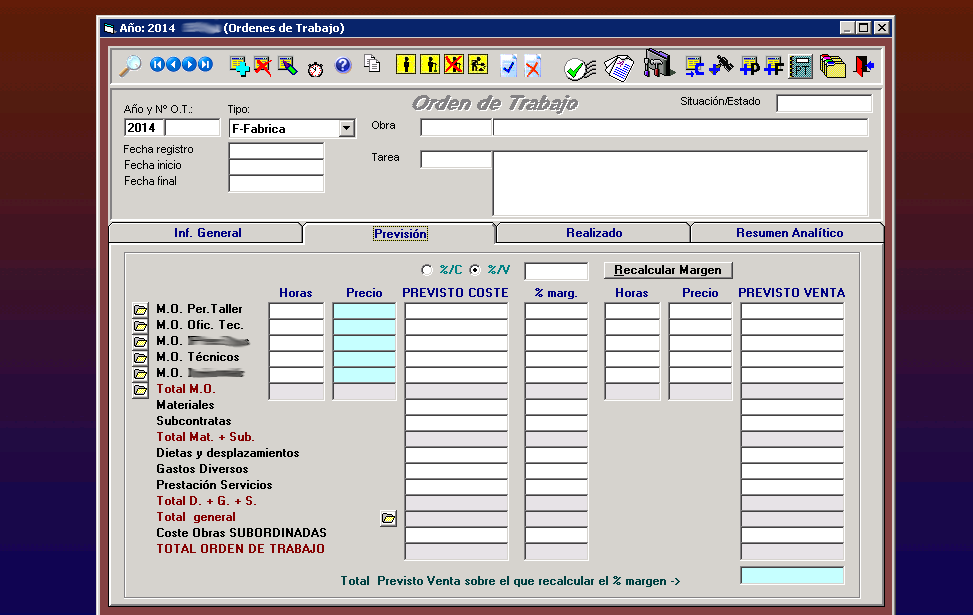Click Previsto Coste field for Coste Obras SUBORDINADAS
This screenshot has height=615, width=973.
pos(457,536)
